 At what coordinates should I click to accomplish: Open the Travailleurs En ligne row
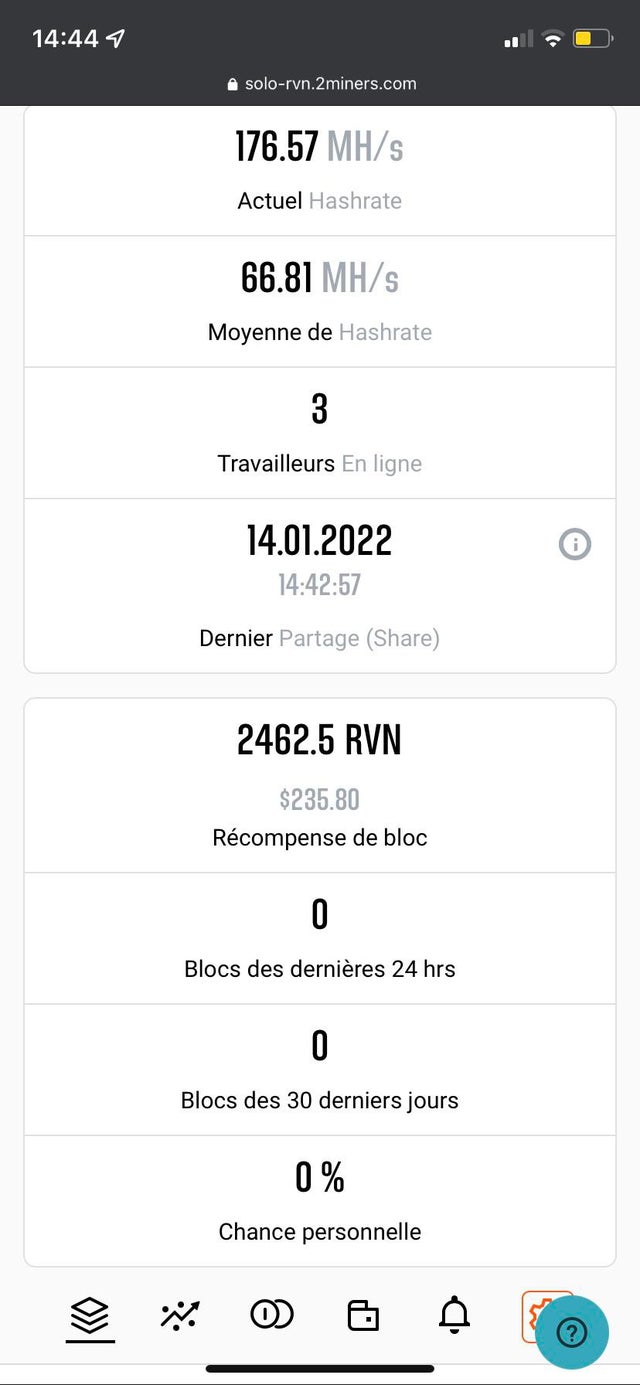320,432
